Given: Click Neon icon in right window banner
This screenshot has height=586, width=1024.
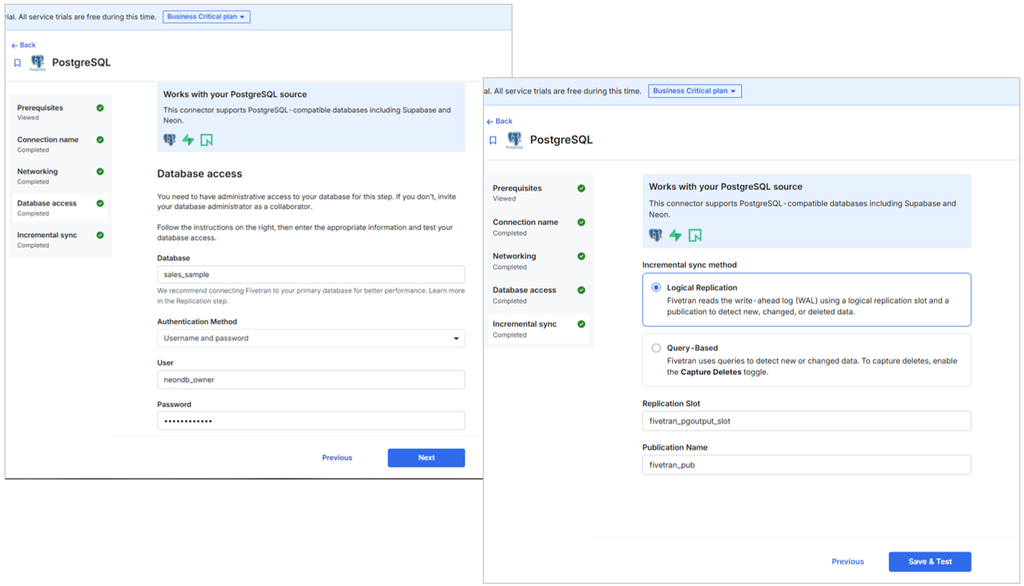Looking at the screenshot, I should (x=695, y=235).
